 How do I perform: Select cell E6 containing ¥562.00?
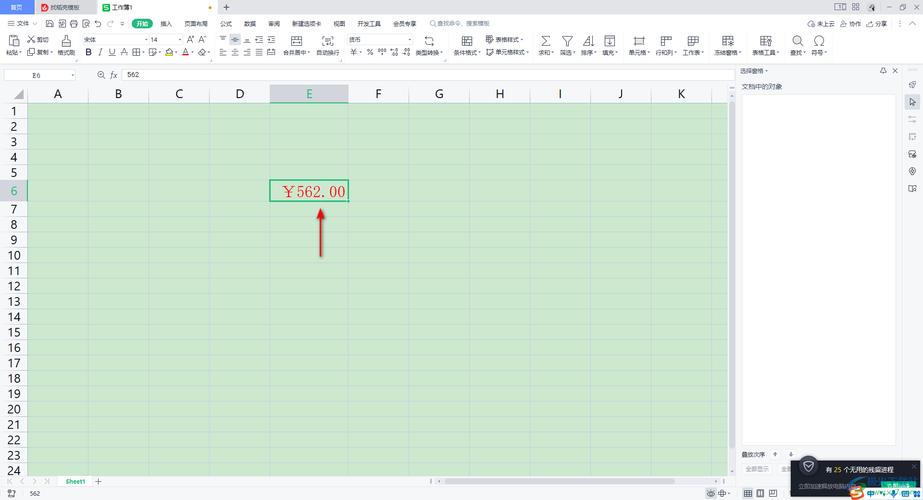(309, 191)
